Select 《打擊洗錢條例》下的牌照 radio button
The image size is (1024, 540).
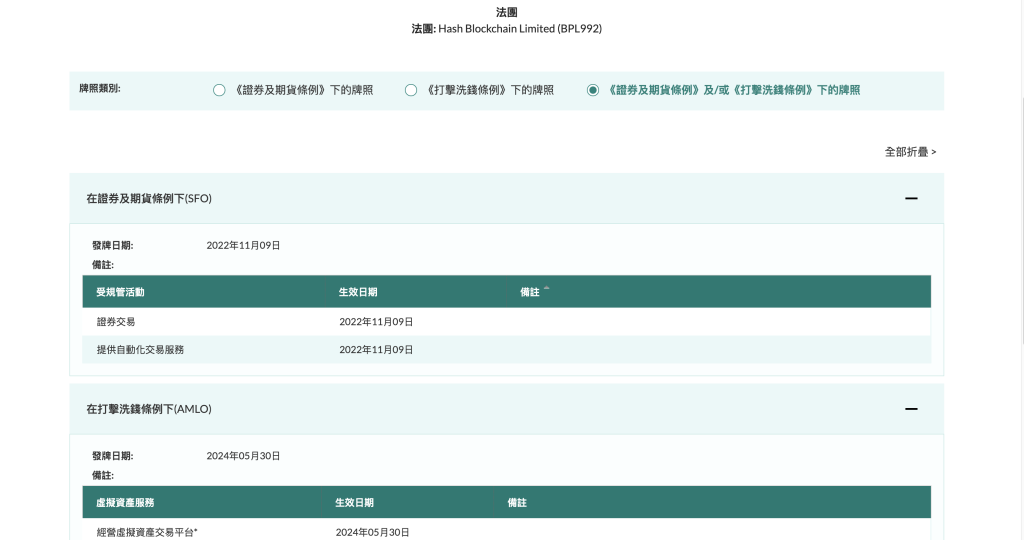click(411, 90)
